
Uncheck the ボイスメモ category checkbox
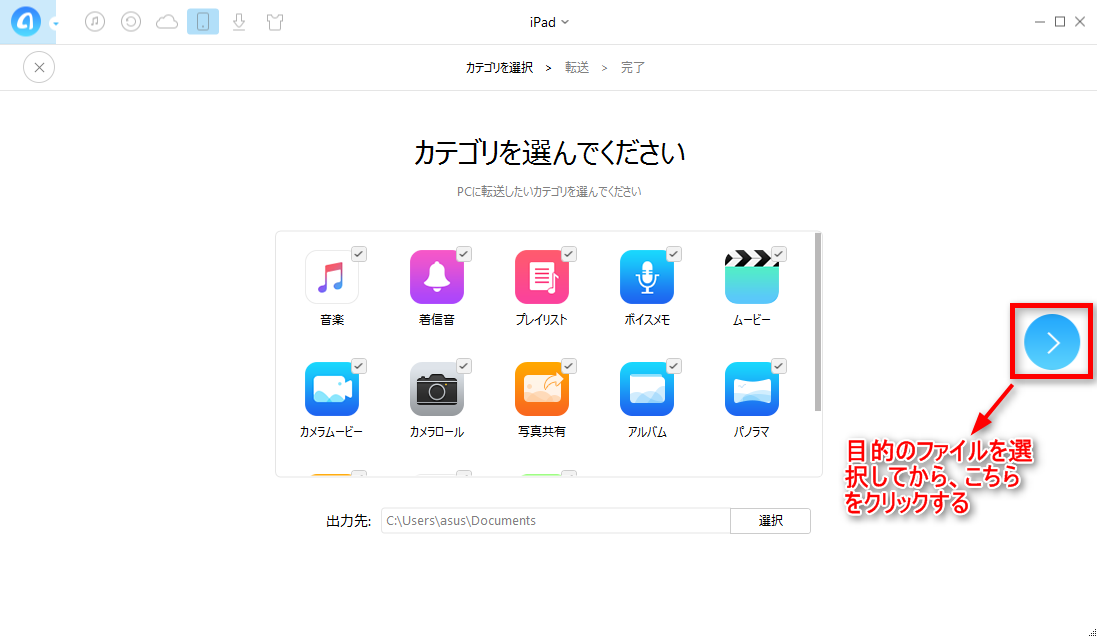(674, 254)
